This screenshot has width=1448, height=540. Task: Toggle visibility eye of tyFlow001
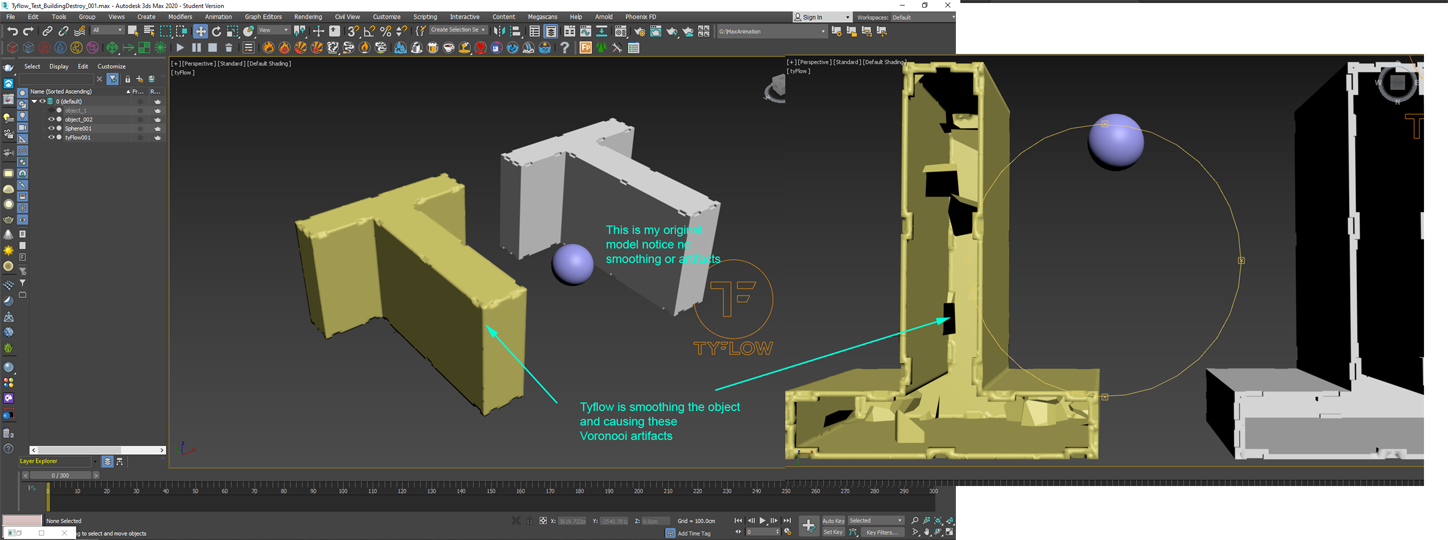(51, 137)
